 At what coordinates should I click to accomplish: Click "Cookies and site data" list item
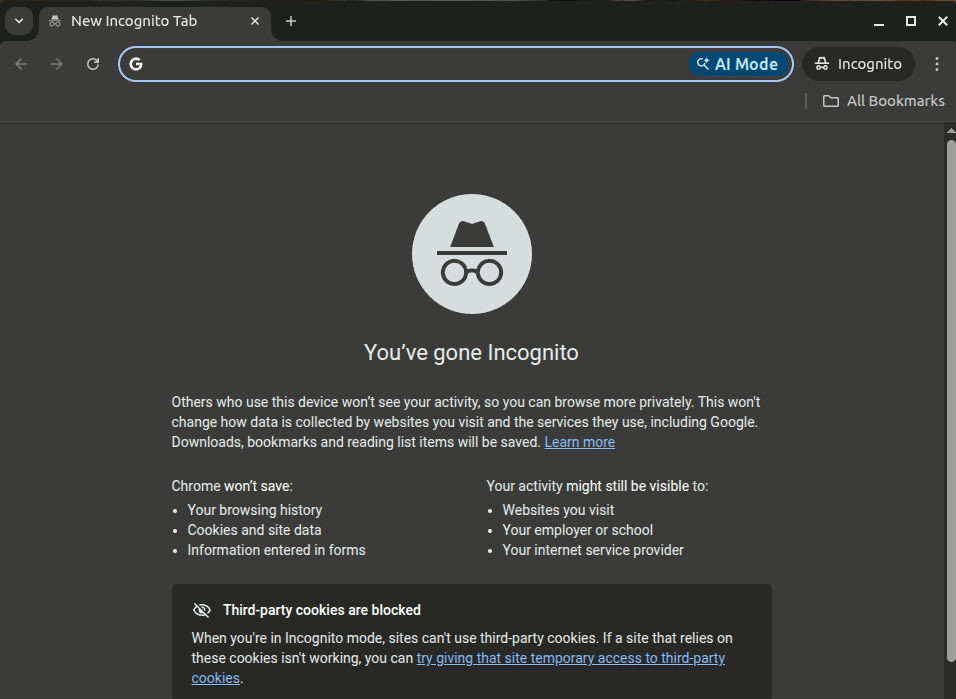(x=254, y=530)
